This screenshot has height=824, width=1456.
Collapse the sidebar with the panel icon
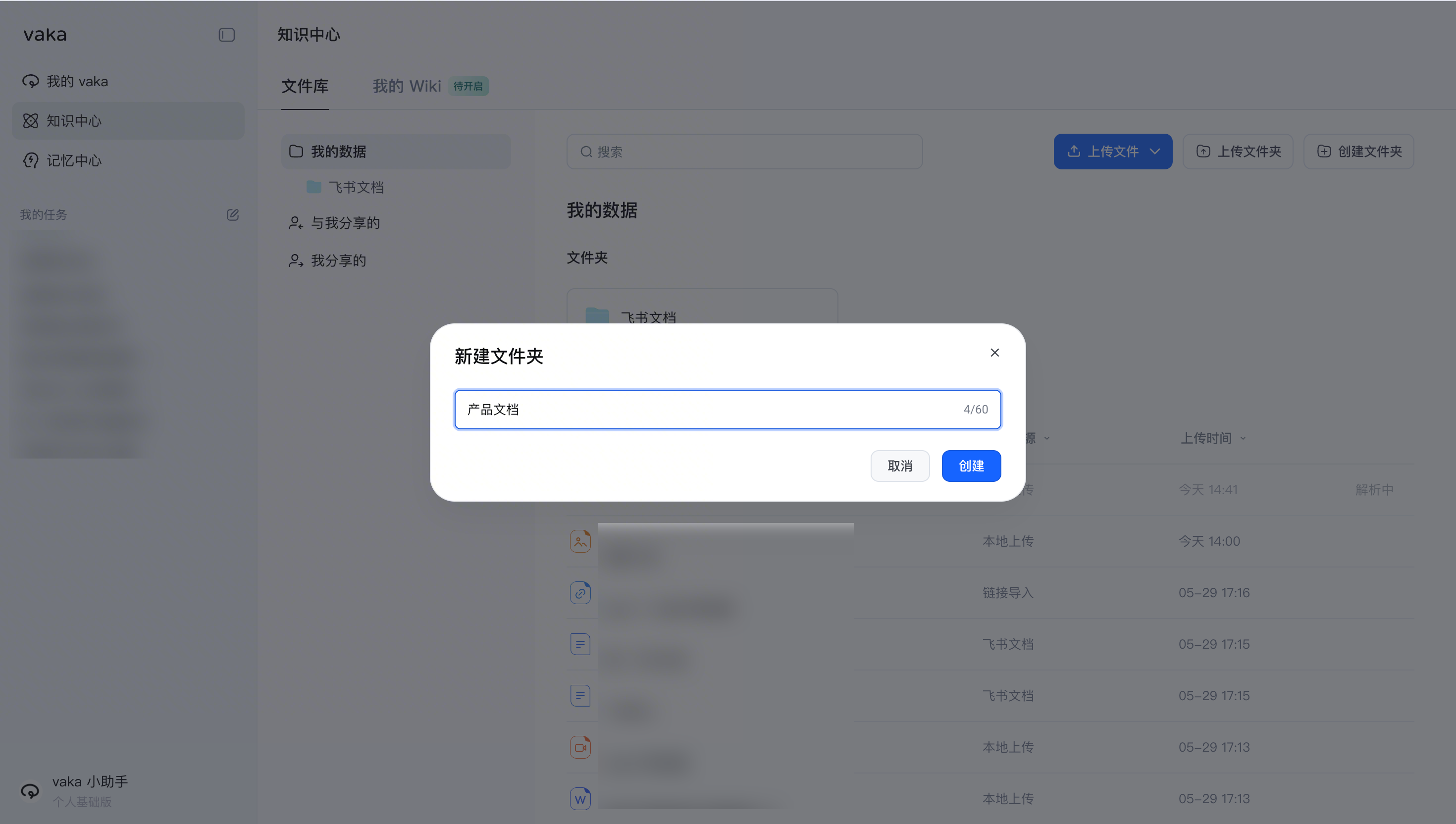(226, 35)
